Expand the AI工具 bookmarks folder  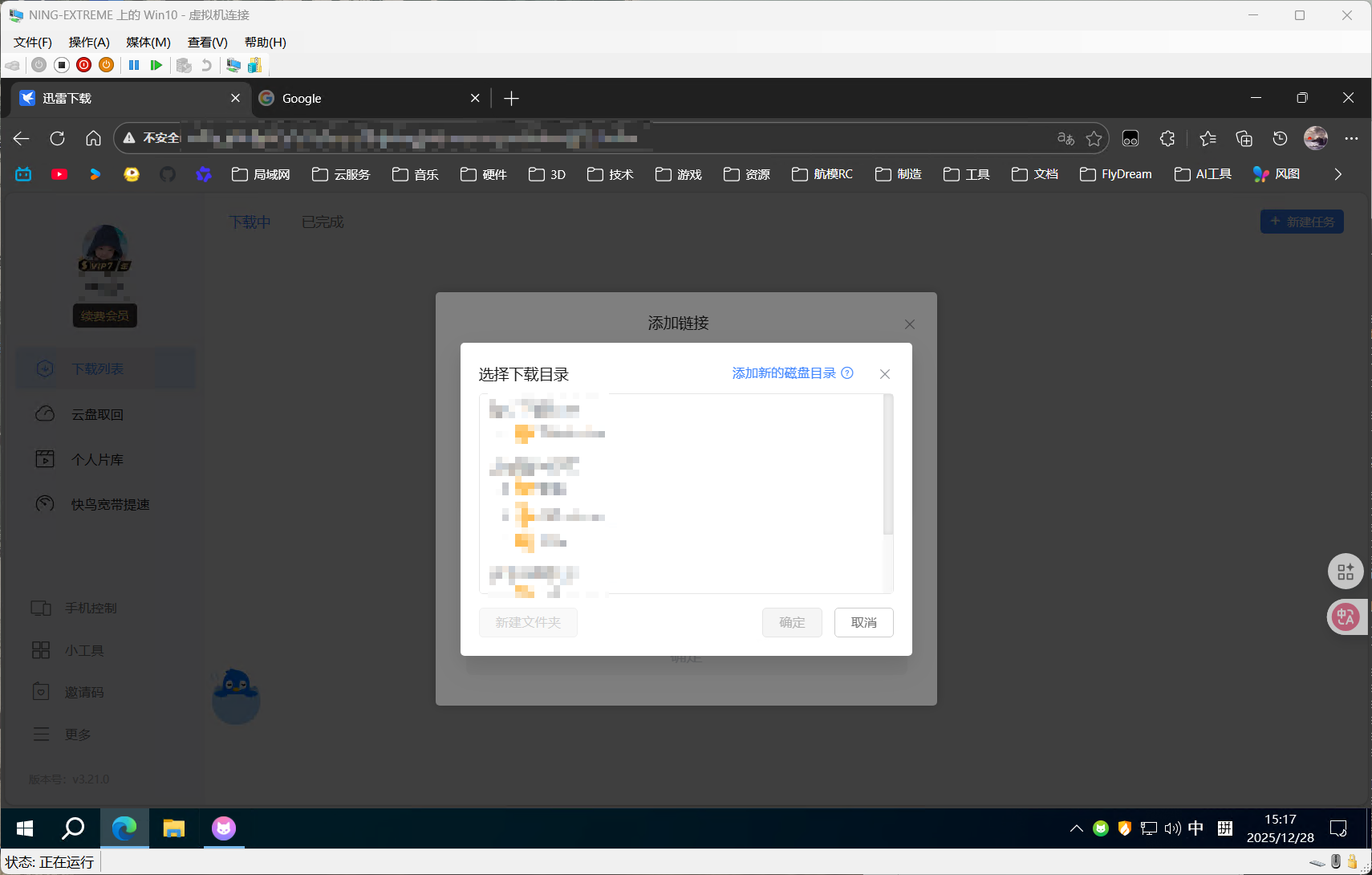click(x=1203, y=174)
